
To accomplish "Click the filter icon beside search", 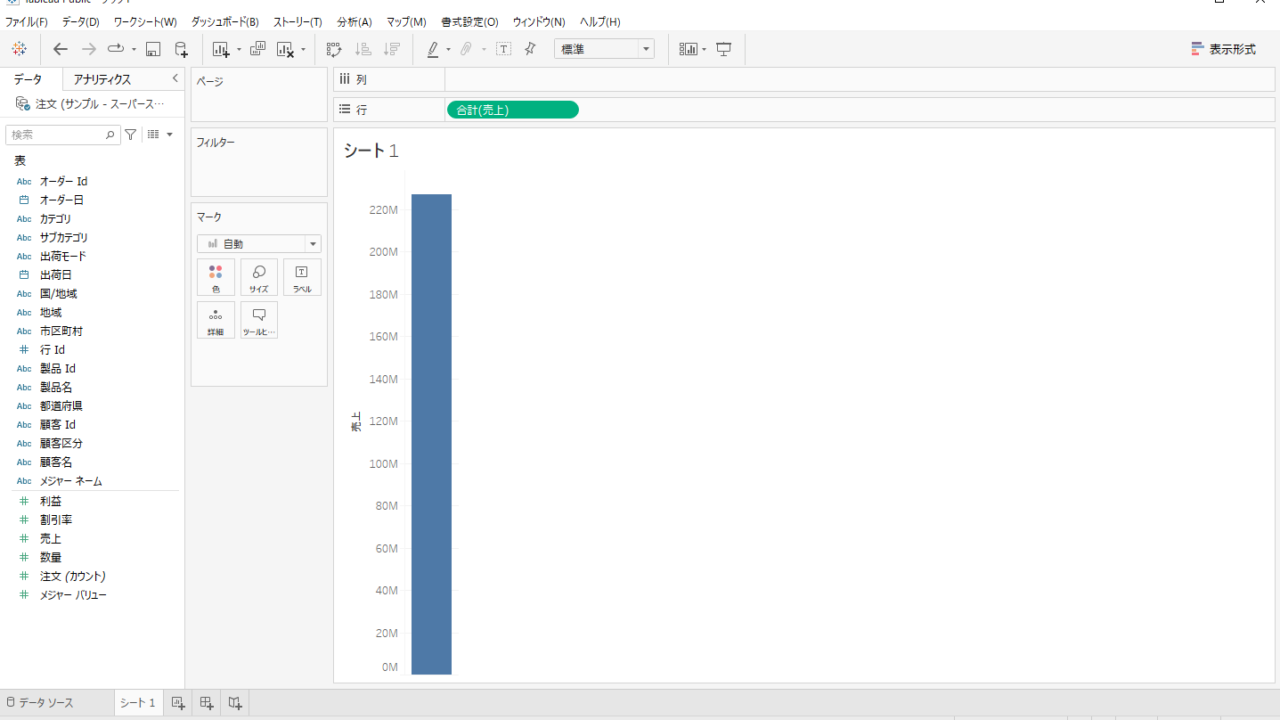I will pos(130,134).
